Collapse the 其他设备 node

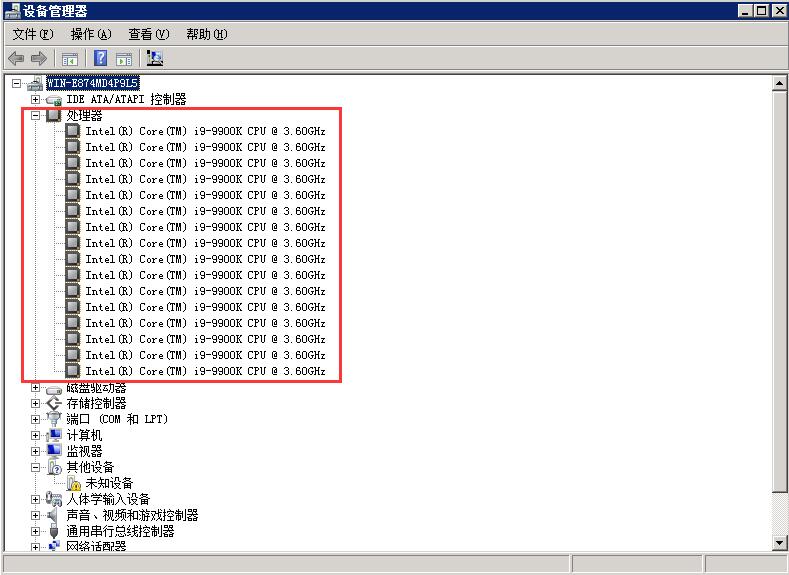tap(35, 467)
